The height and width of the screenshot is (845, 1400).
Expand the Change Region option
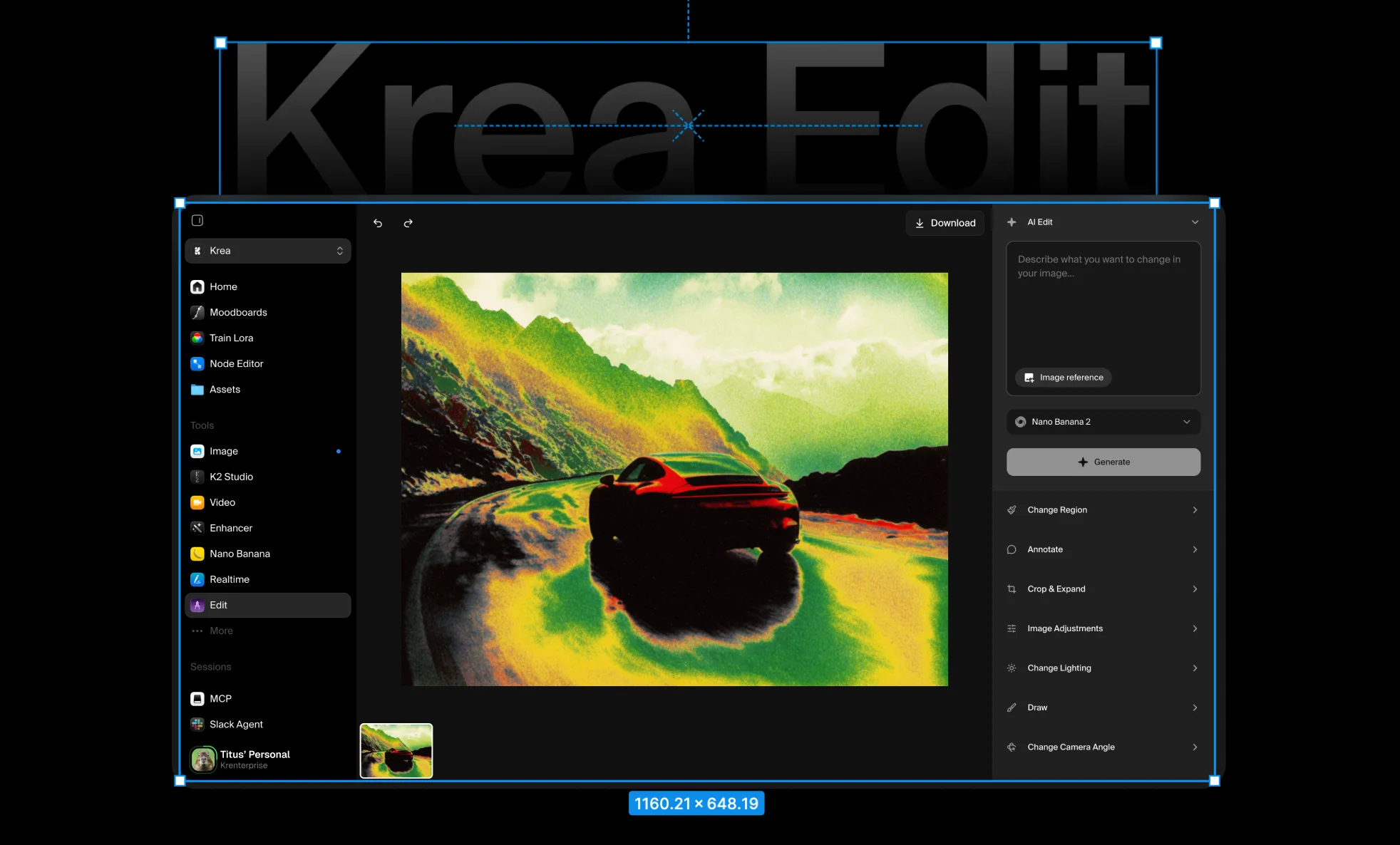coord(1103,510)
